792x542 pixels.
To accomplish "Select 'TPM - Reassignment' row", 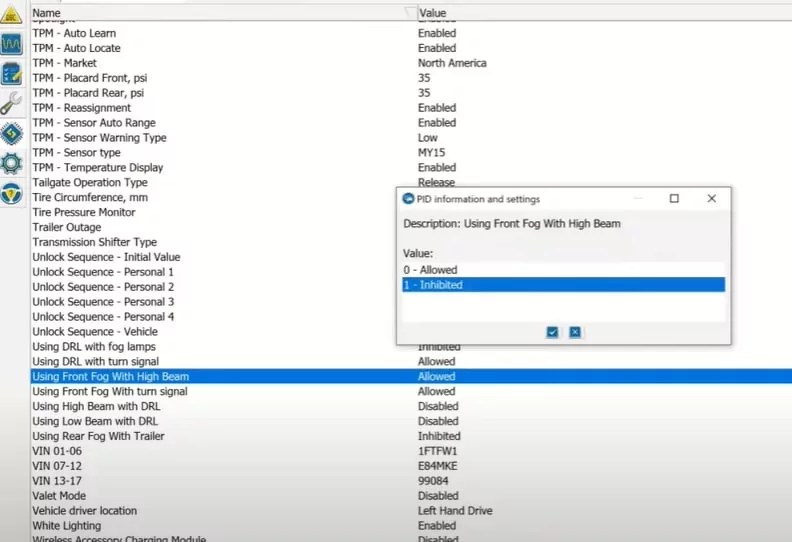I will point(411,108).
